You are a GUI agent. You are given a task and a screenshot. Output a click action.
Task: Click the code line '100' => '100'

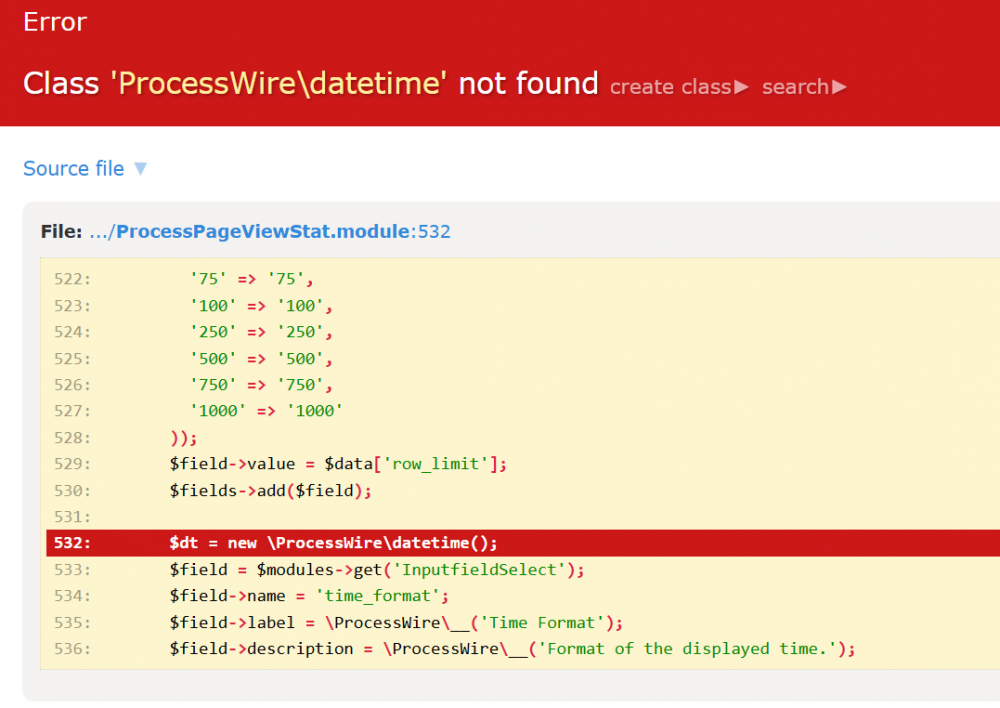coord(260,305)
